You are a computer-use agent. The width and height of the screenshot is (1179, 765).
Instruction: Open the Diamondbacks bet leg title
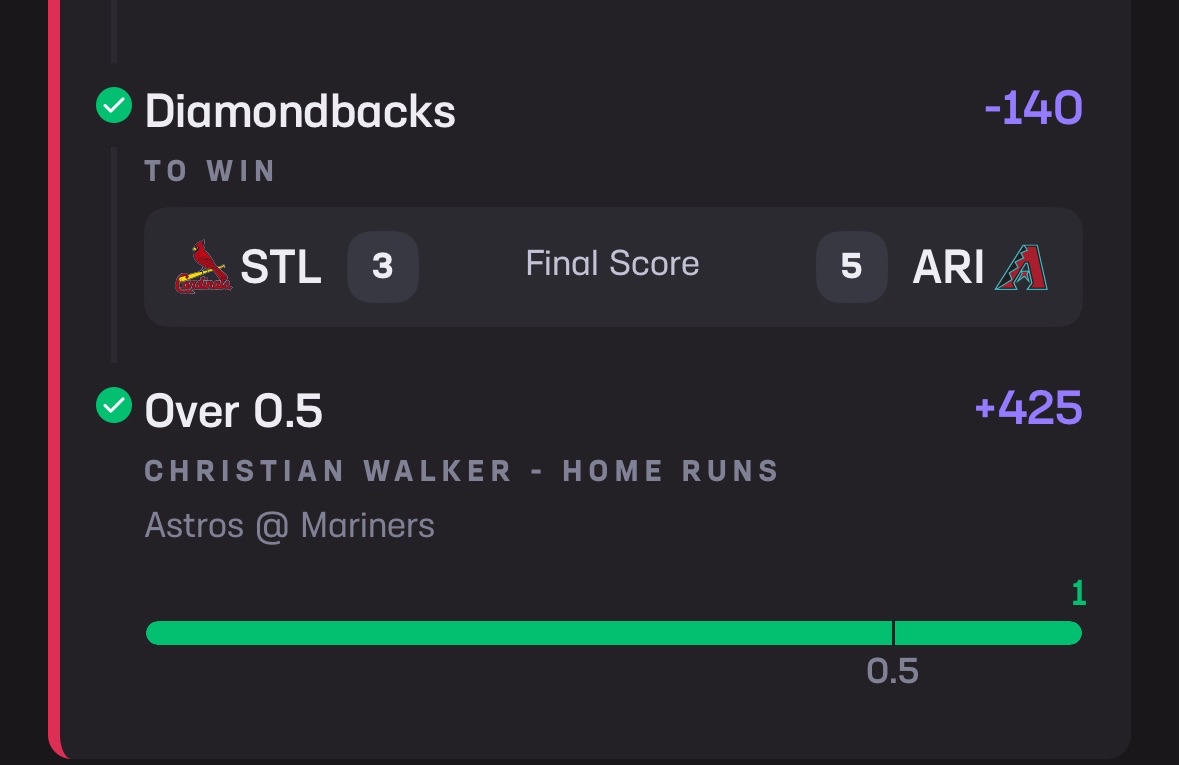pos(300,111)
